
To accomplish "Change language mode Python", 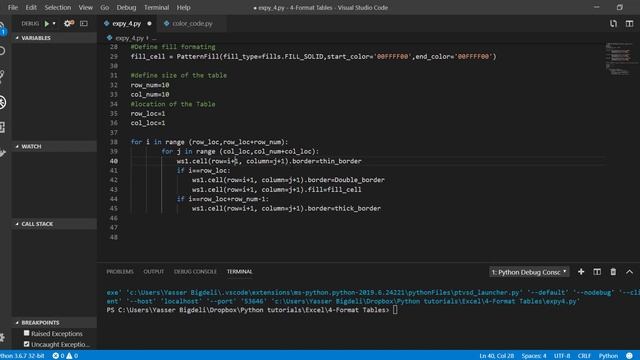I will coord(608,356).
